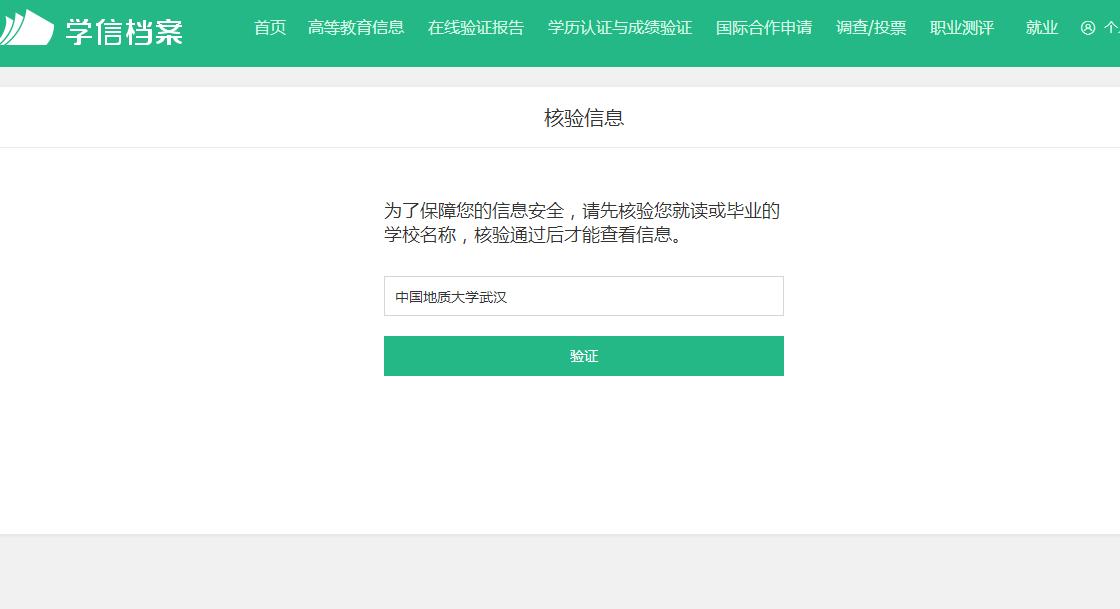Viewport: 1120px width, 609px height.
Task: Go to the 首页 home page
Action: point(270,28)
